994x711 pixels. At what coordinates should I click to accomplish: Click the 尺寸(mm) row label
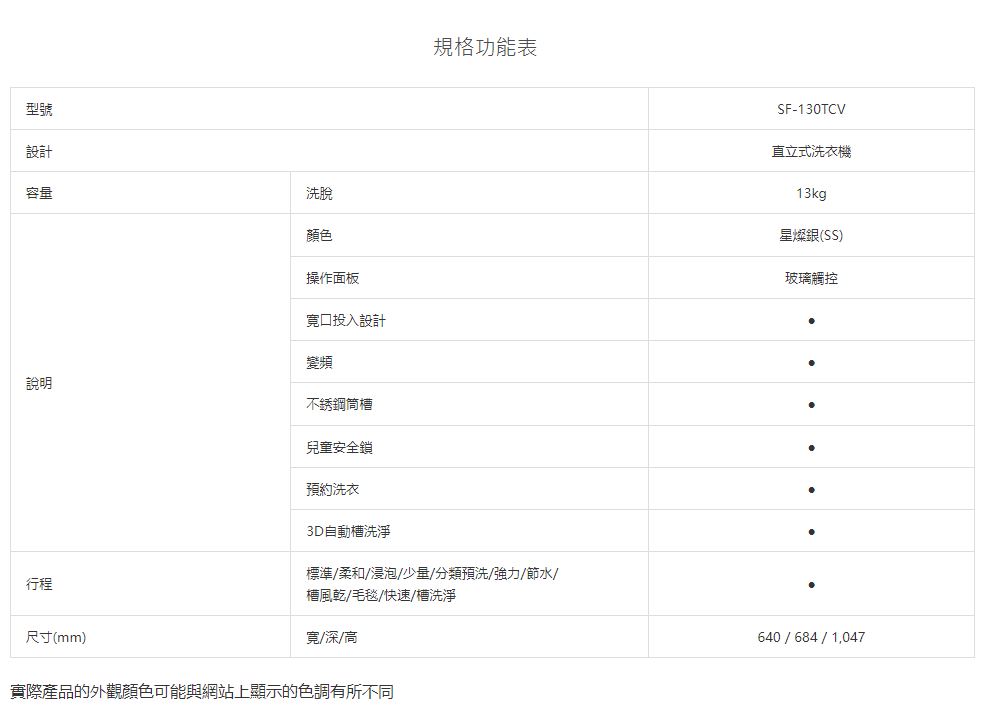click(x=56, y=637)
